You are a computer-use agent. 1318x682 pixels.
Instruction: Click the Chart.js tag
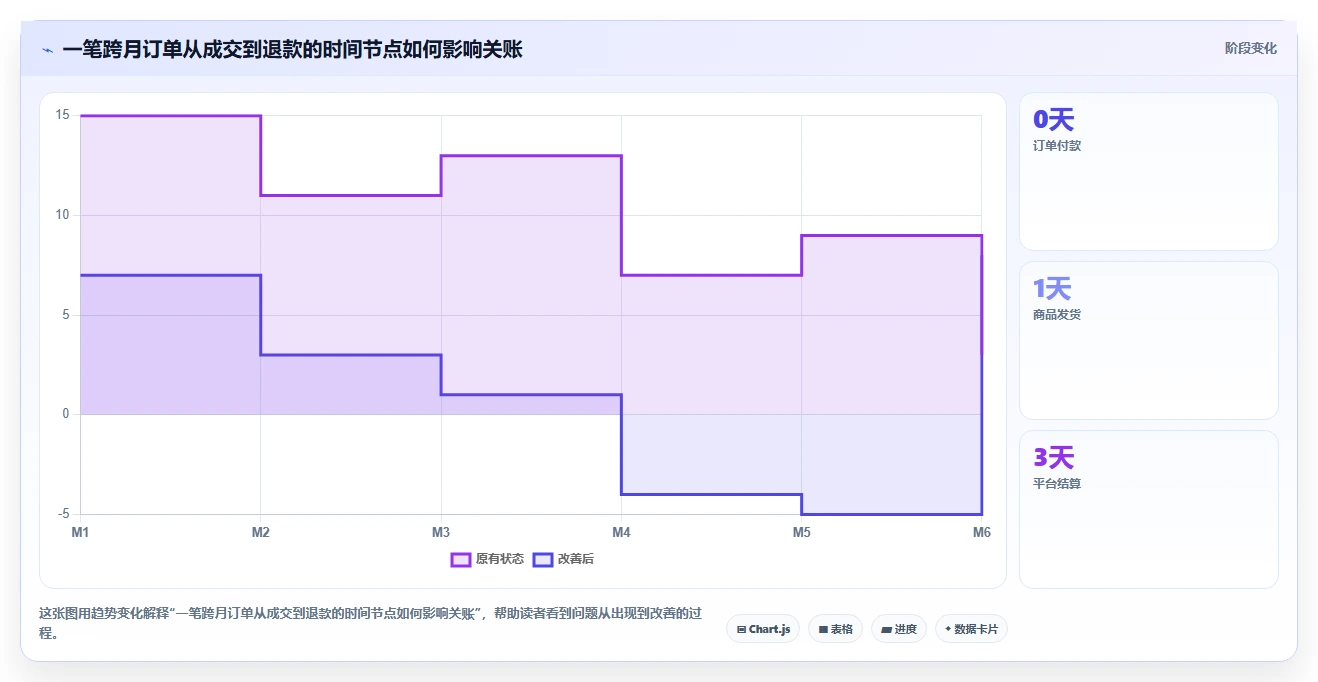tap(763, 629)
